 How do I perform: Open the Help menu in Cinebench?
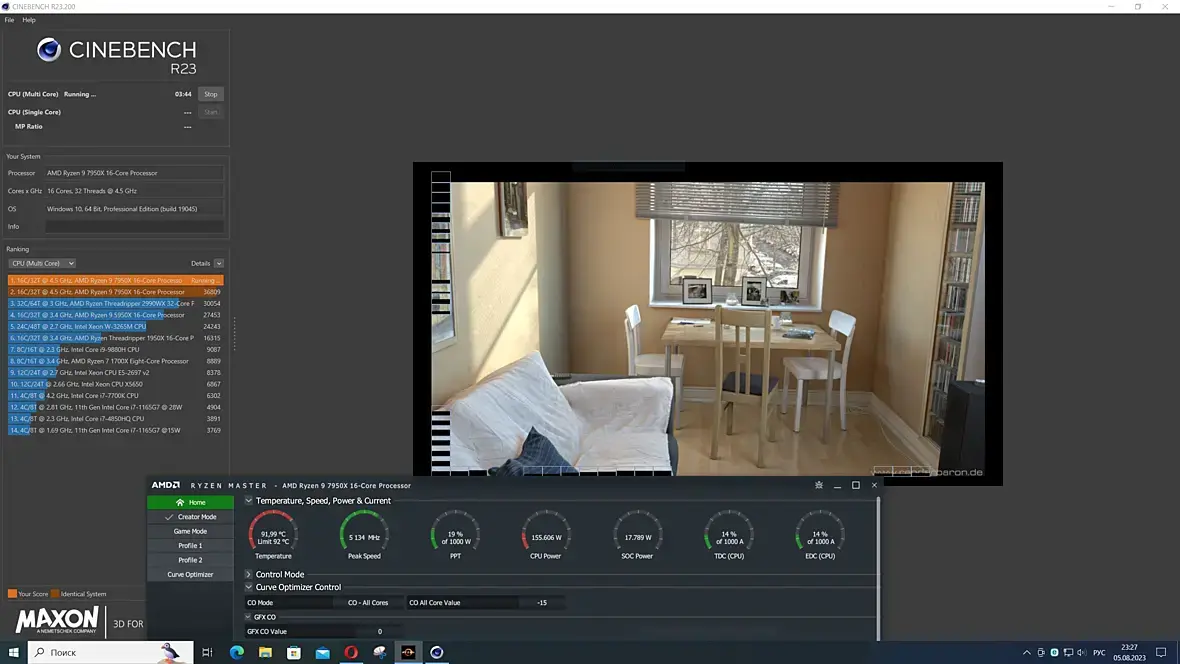[29, 20]
